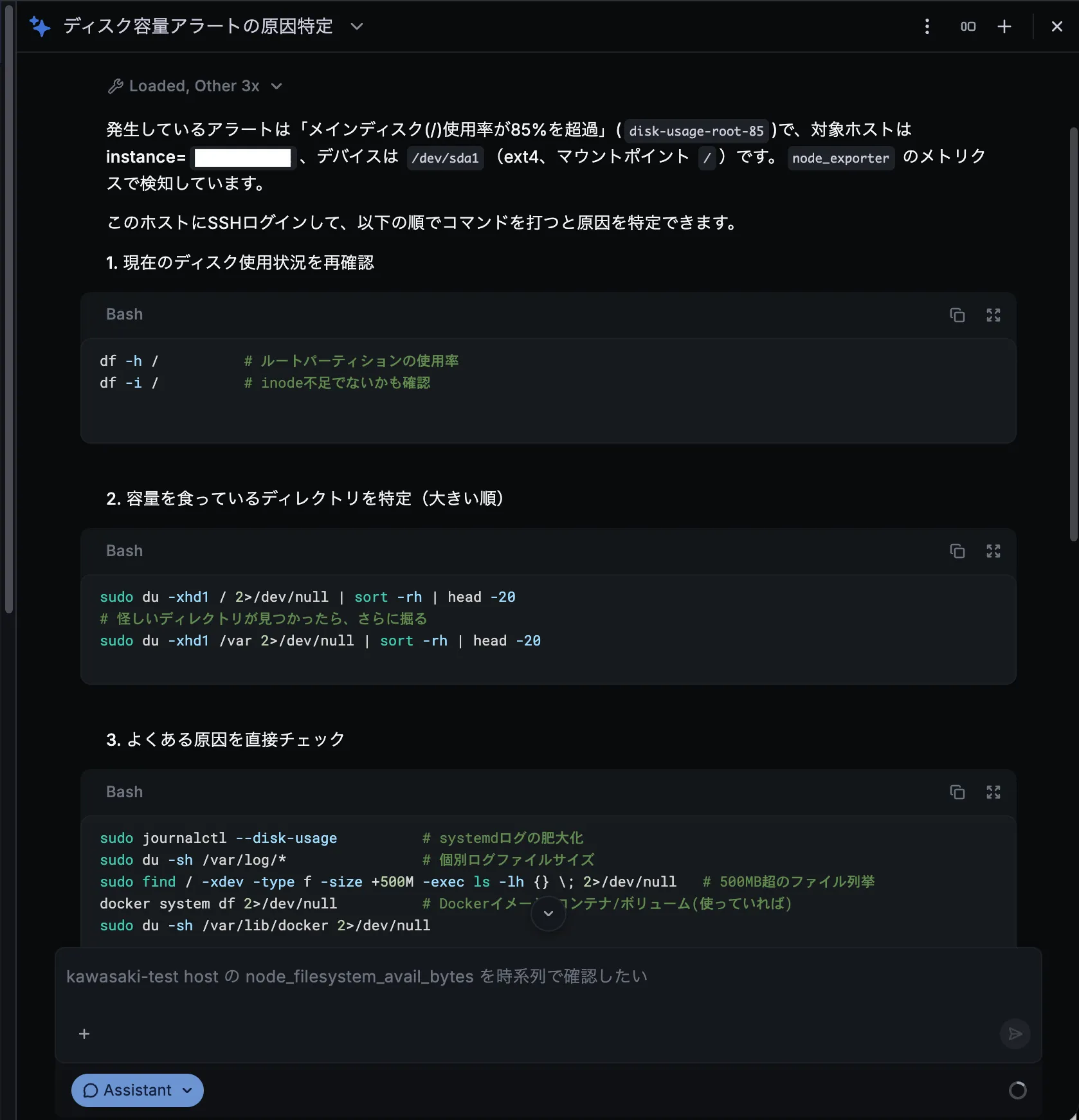This screenshot has height=1120, width=1079.
Task: Click the '/dev/sda1' inline code
Action: [x=446, y=158]
